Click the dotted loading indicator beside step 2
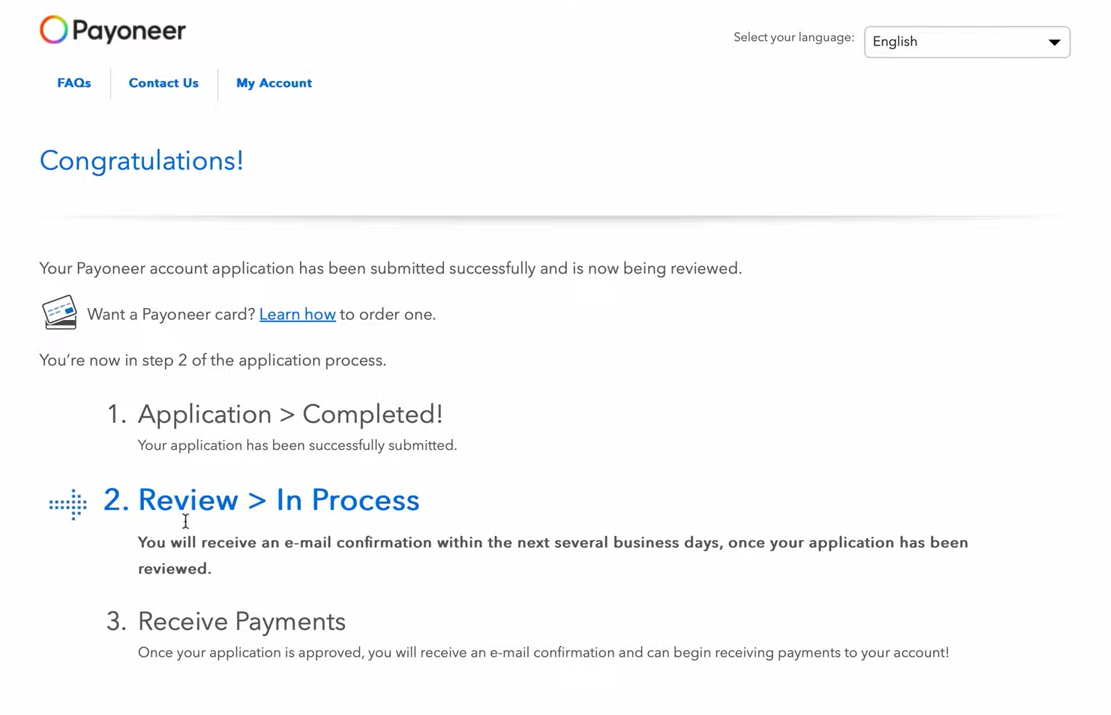Image resolution: width=1111 pixels, height=715 pixels. tap(67, 504)
